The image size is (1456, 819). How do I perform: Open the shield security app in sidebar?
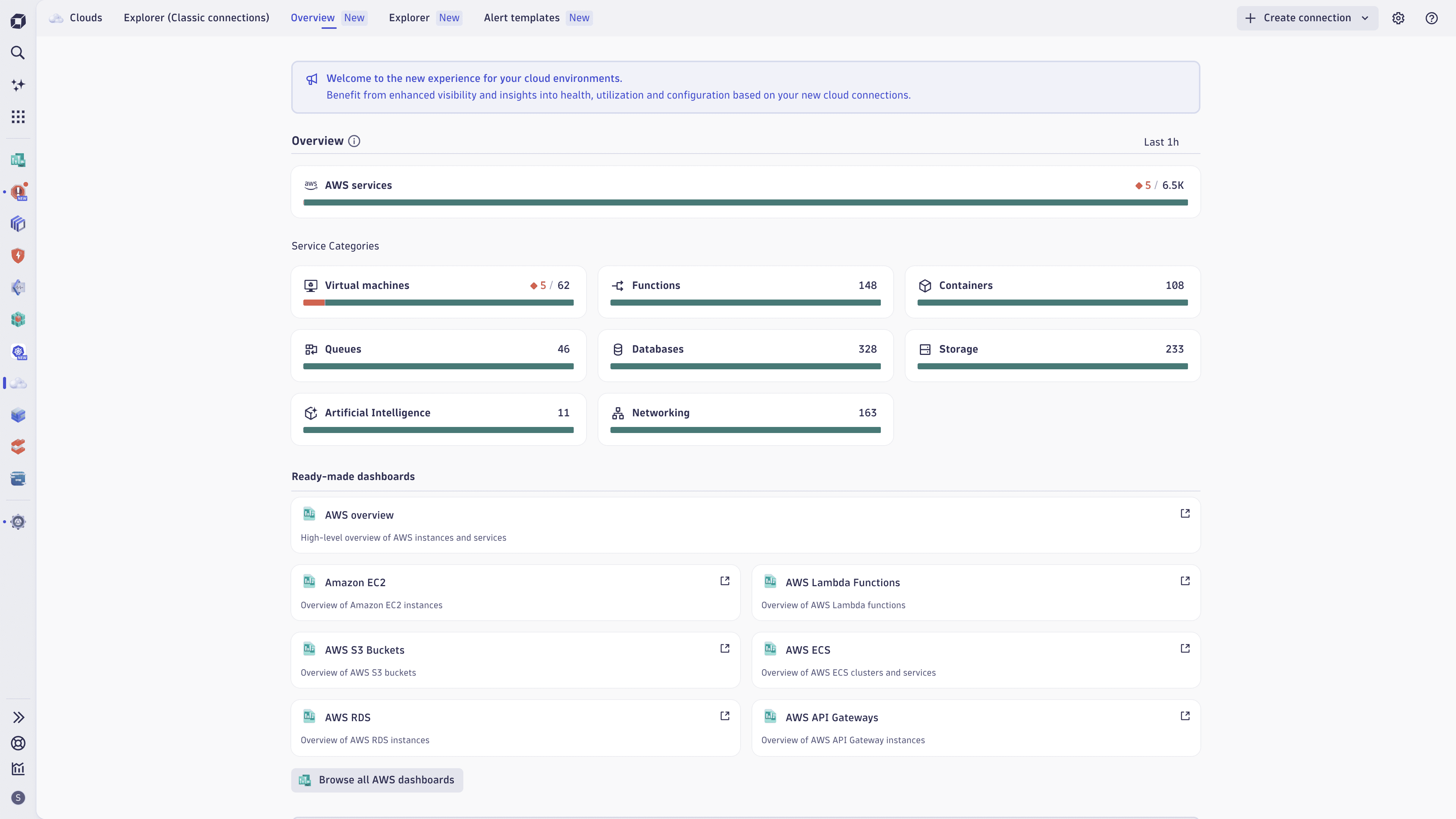coord(18,256)
